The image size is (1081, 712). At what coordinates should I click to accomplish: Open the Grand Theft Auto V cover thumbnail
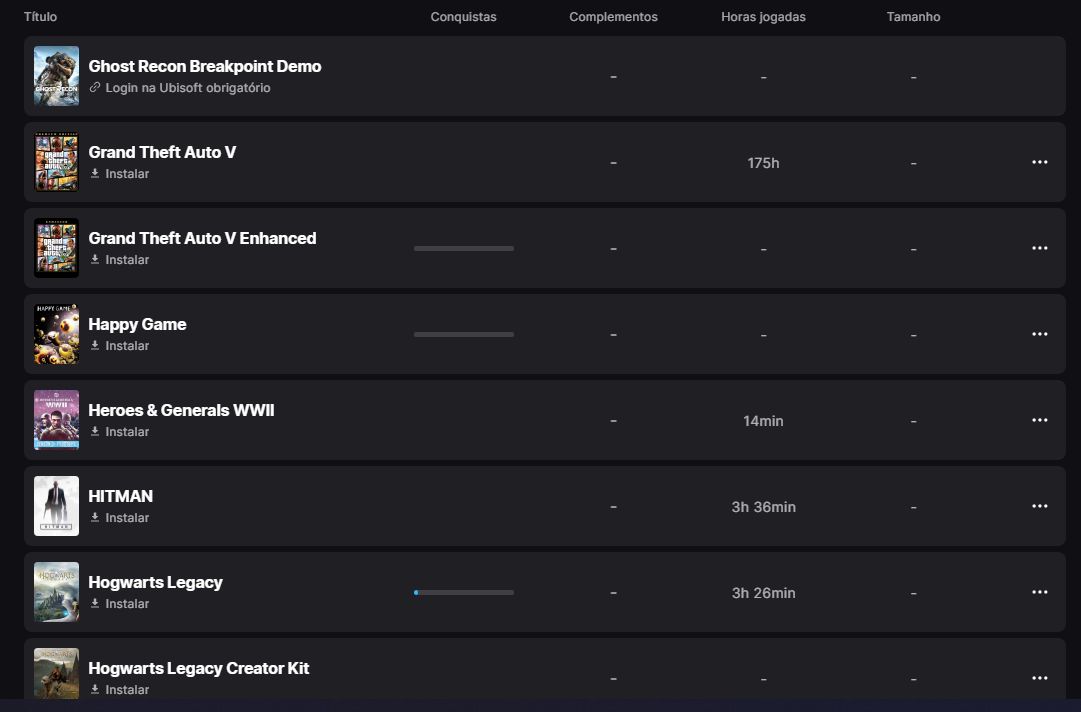tap(57, 162)
